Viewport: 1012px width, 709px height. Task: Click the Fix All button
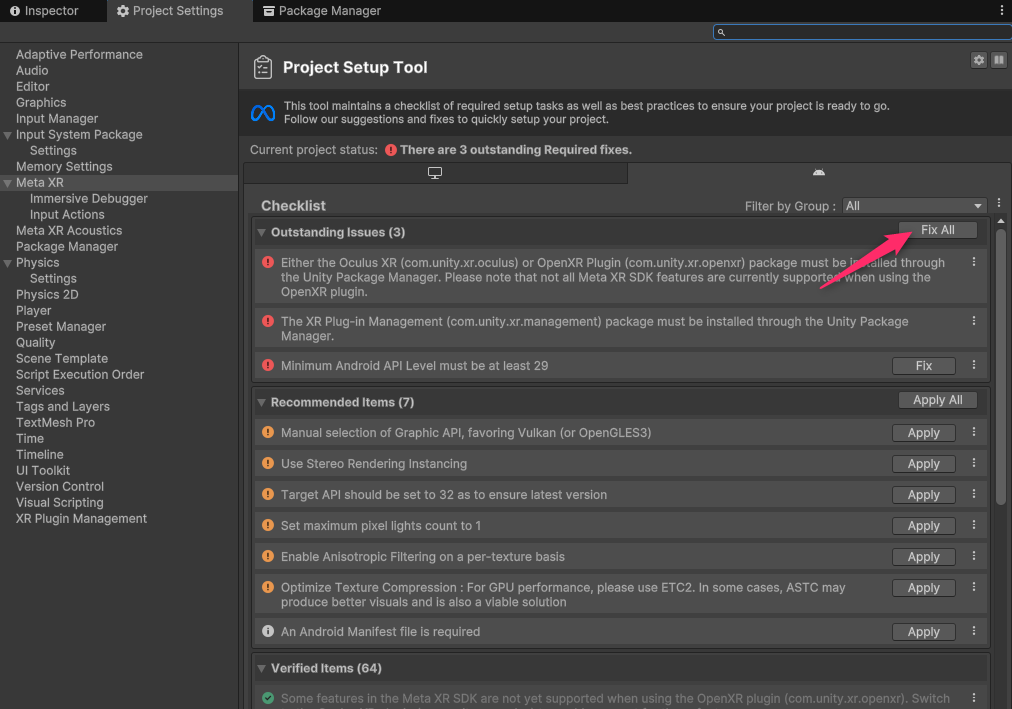(937, 230)
